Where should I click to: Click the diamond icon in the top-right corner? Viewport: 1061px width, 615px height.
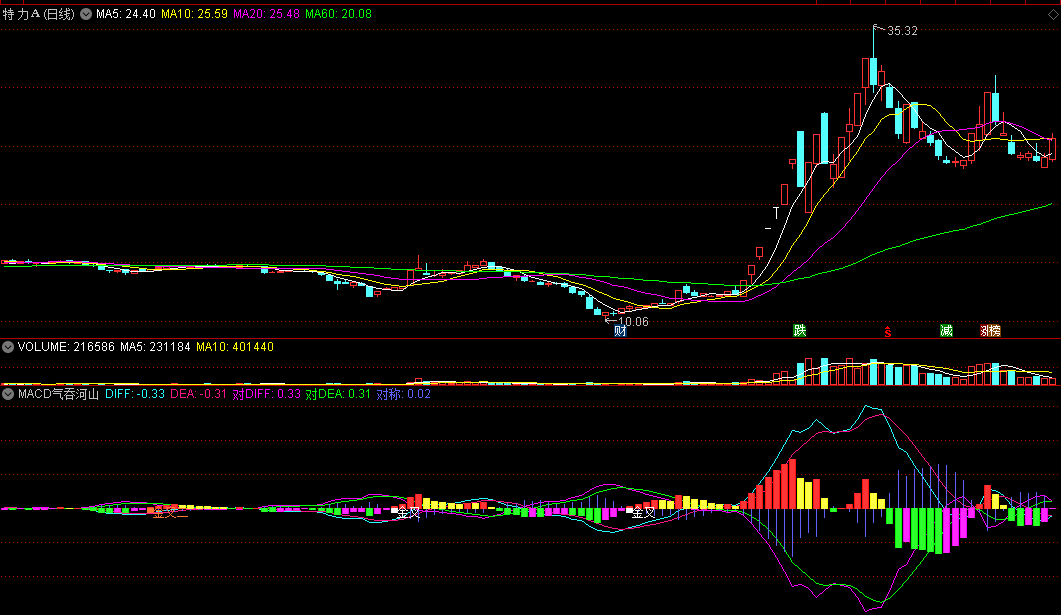[x=1053, y=14]
